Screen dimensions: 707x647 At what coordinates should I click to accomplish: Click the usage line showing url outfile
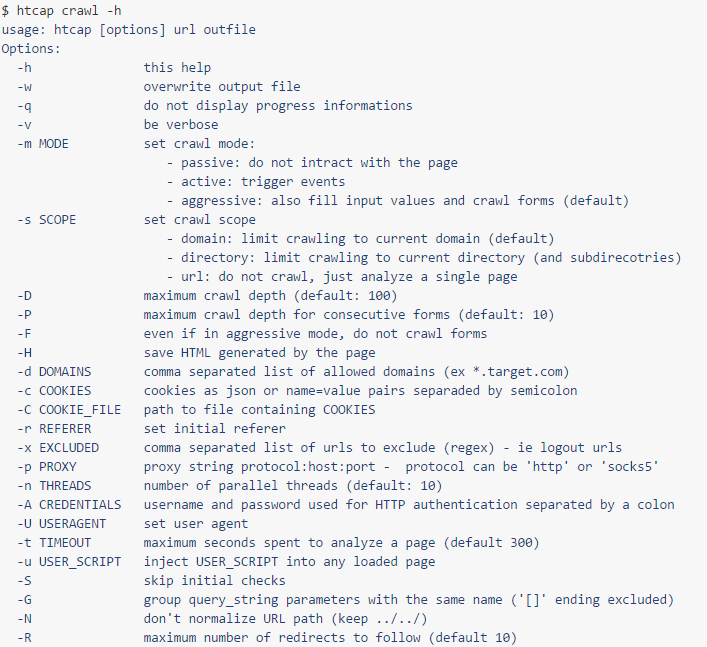[x=128, y=29]
